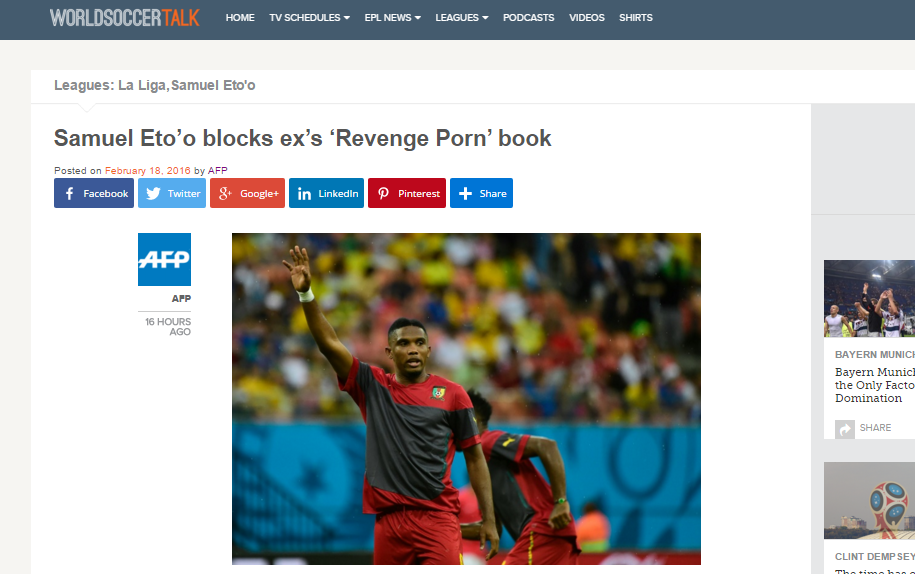This screenshot has height=574, width=915.
Task: Click the Samuel Eto'o article photo
Action: click(x=466, y=399)
